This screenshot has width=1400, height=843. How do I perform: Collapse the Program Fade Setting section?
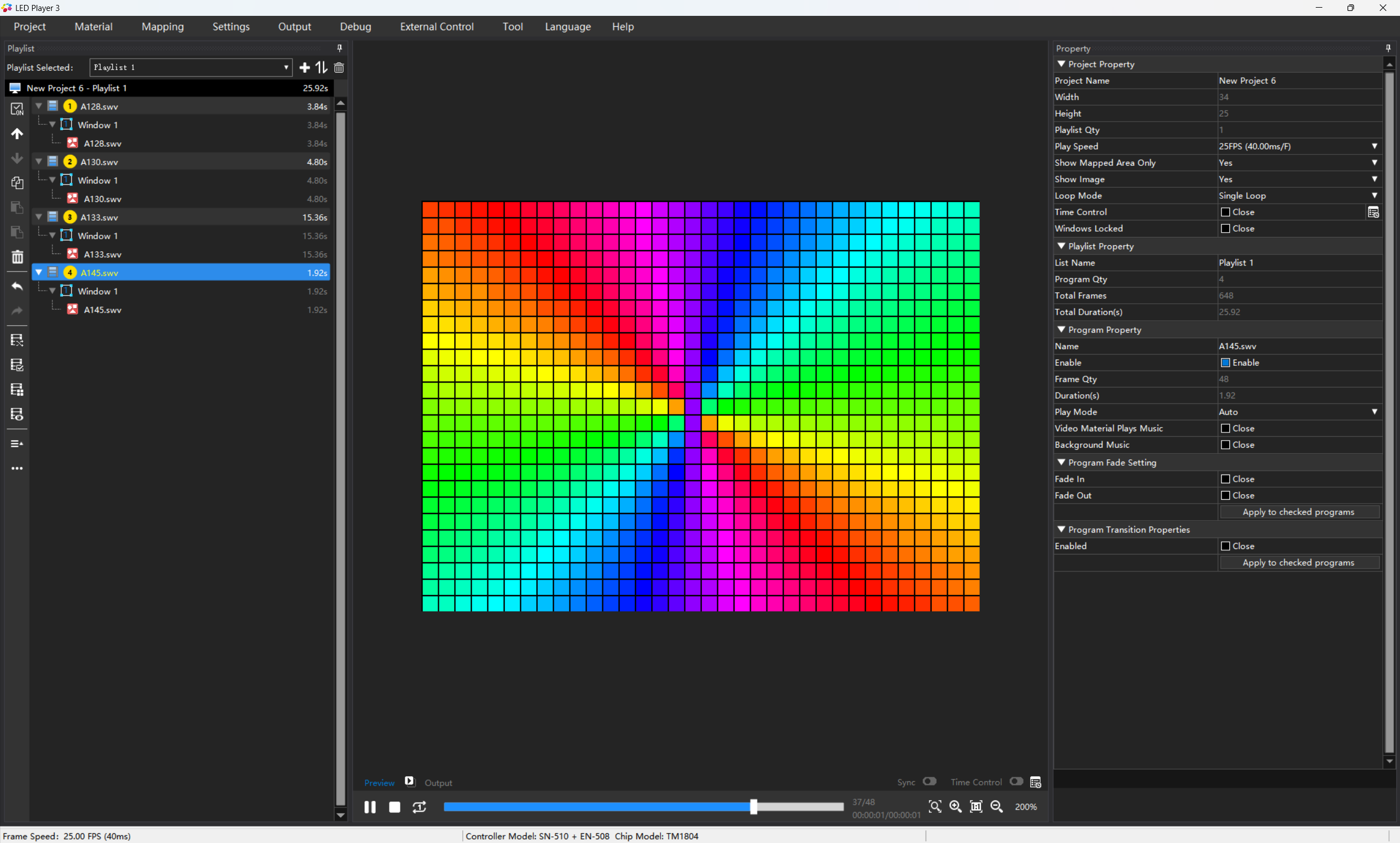pos(1061,463)
